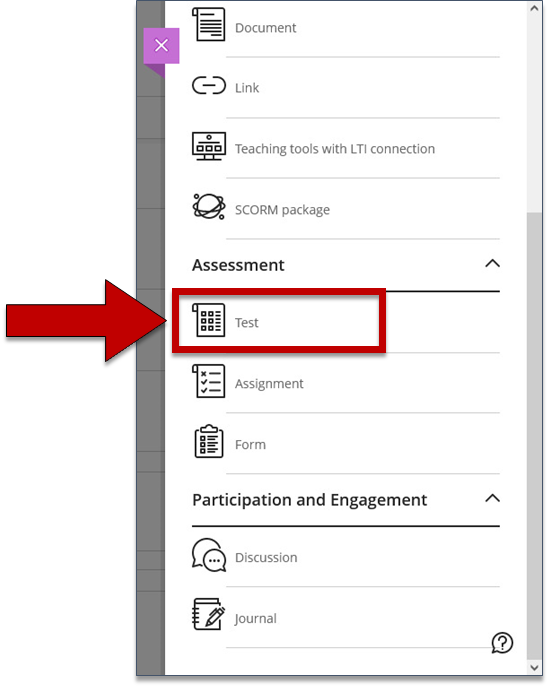This screenshot has width=549, height=687.
Task: Choose SCORM package text
Action: 283,210
